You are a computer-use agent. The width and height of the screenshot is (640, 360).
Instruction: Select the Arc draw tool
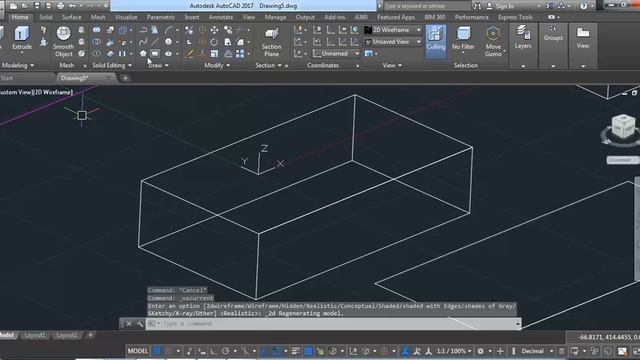169,30
